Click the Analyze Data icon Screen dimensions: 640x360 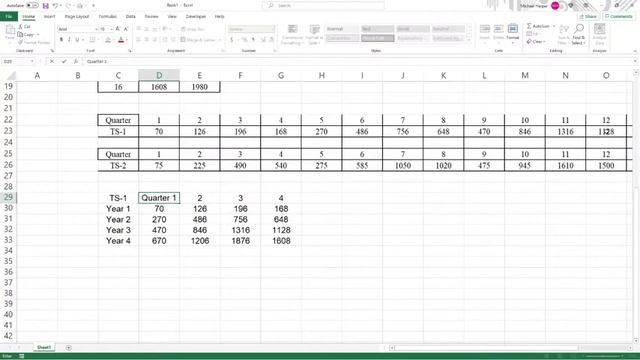coord(599,29)
